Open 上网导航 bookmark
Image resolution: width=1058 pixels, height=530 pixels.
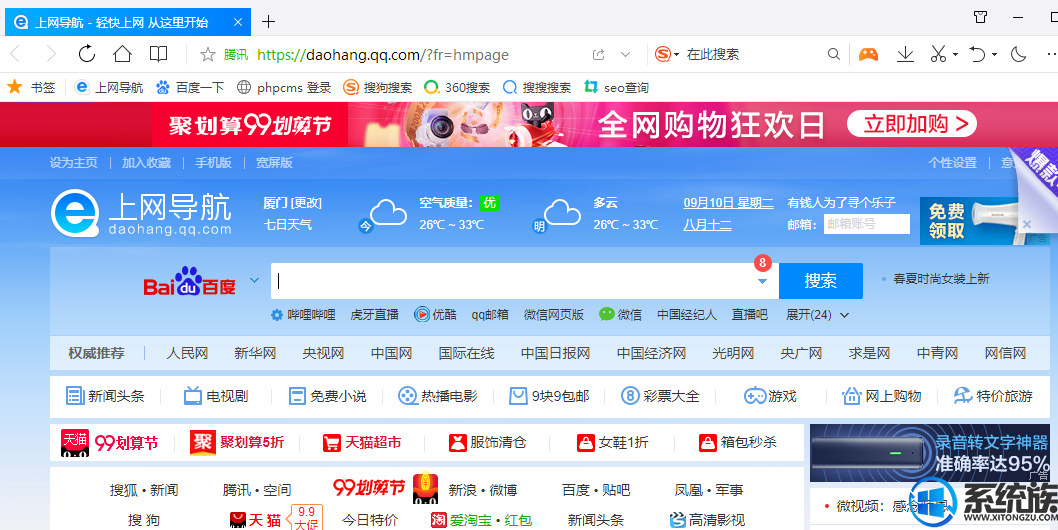point(109,87)
